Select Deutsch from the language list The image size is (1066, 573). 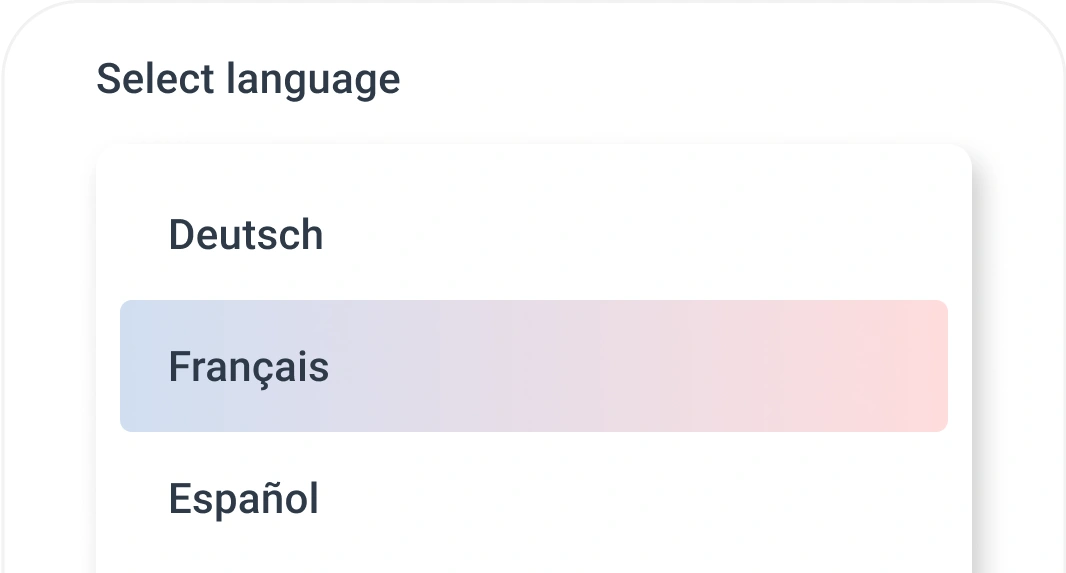(x=246, y=235)
